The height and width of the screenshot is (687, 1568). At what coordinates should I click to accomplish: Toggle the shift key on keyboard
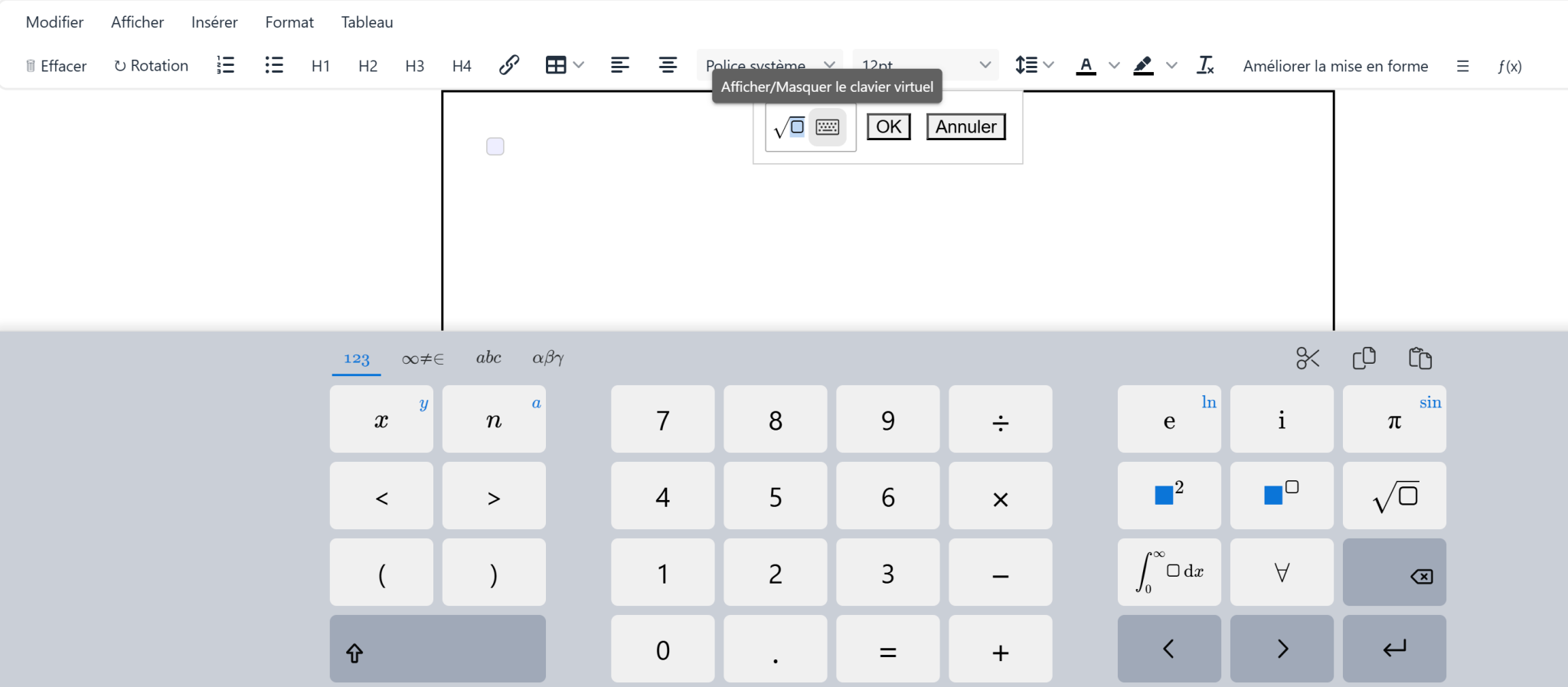(437, 649)
